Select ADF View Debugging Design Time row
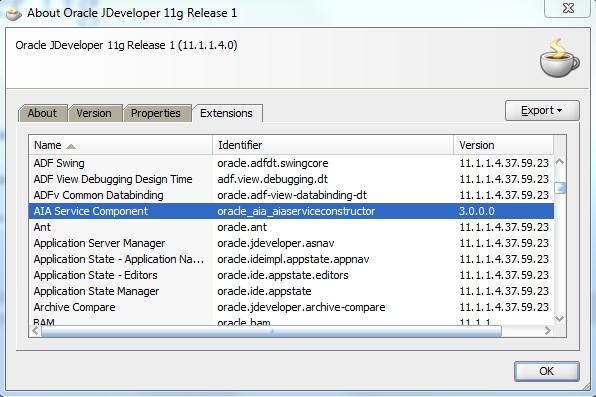596x397 pixels. point(291,179)
